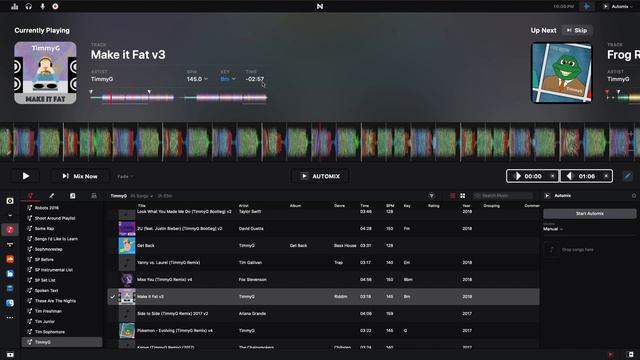
Task: Select the Beatsource source icon
Action: [x=10, y=289]
